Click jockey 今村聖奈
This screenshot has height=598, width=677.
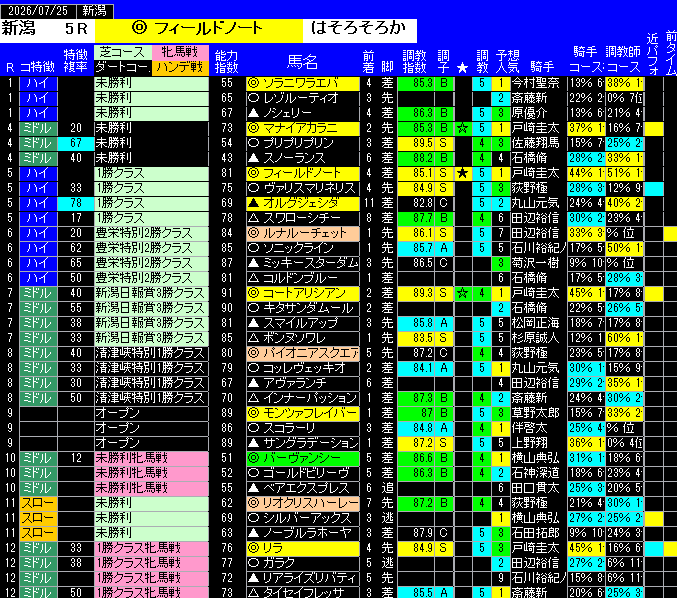[x=535, y=83]
